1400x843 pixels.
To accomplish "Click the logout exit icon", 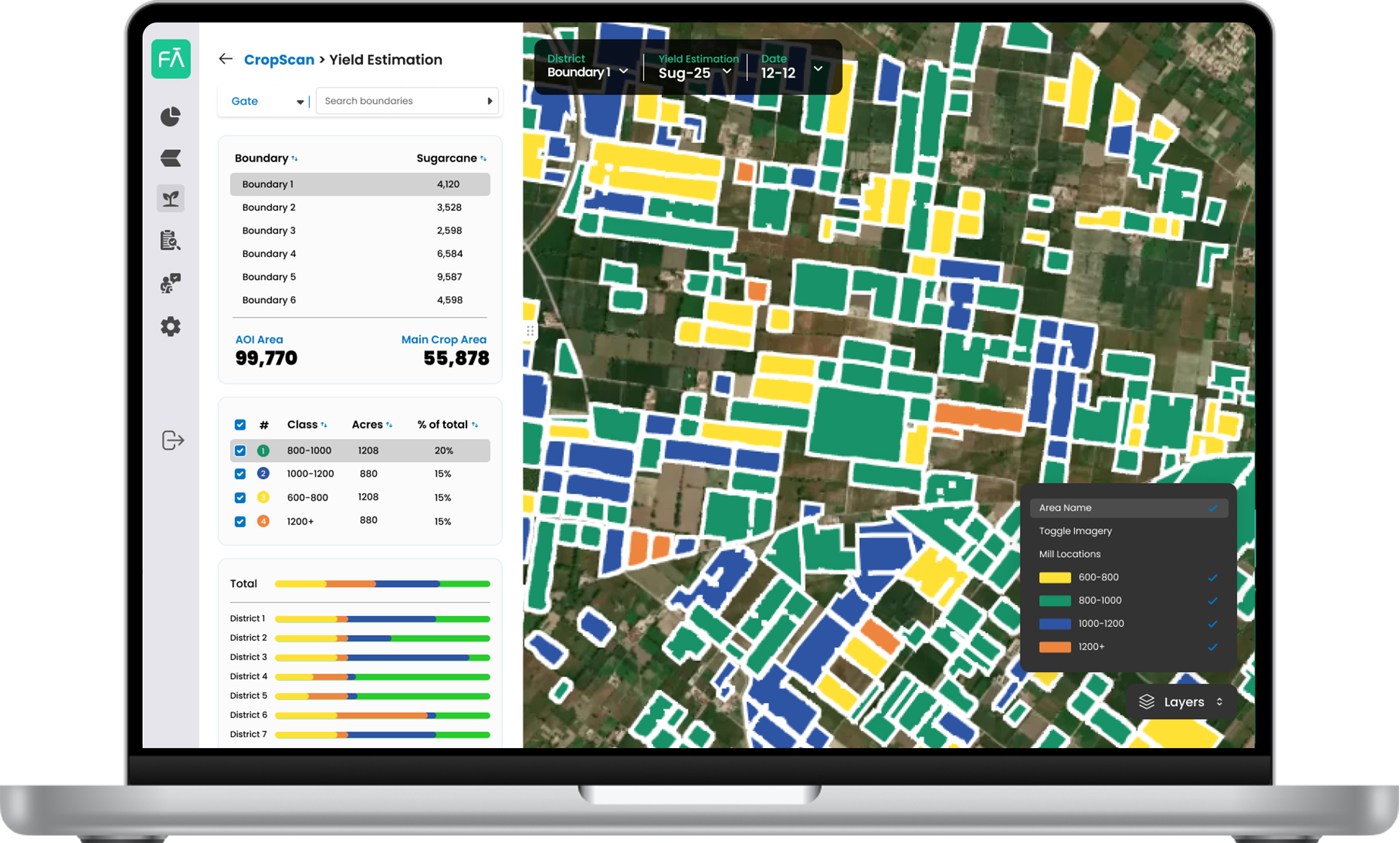I will (173, 440).
